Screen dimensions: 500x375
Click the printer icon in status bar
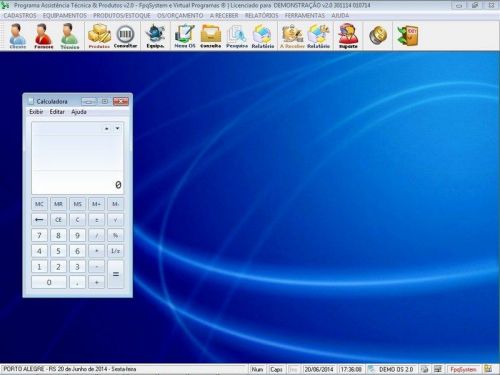pos(424,369)
